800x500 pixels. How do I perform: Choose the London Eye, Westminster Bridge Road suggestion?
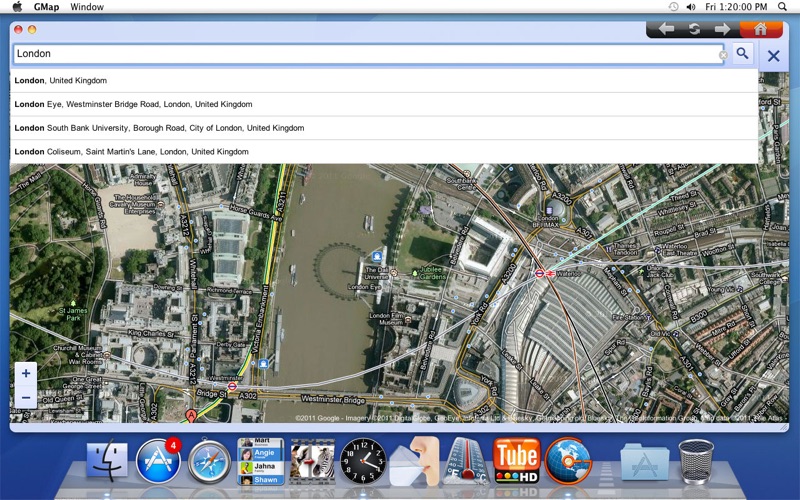pos(384,104)
